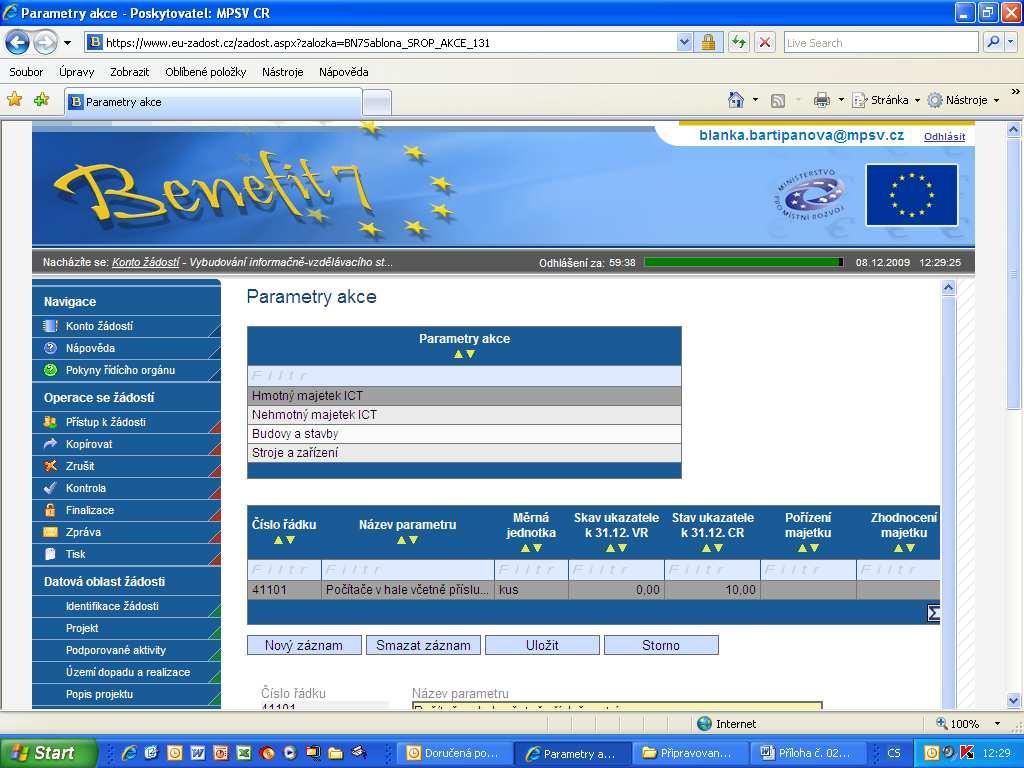
Task: Sort Název parametru column descending
Action: pyautogui.click(x=413, y=540)
